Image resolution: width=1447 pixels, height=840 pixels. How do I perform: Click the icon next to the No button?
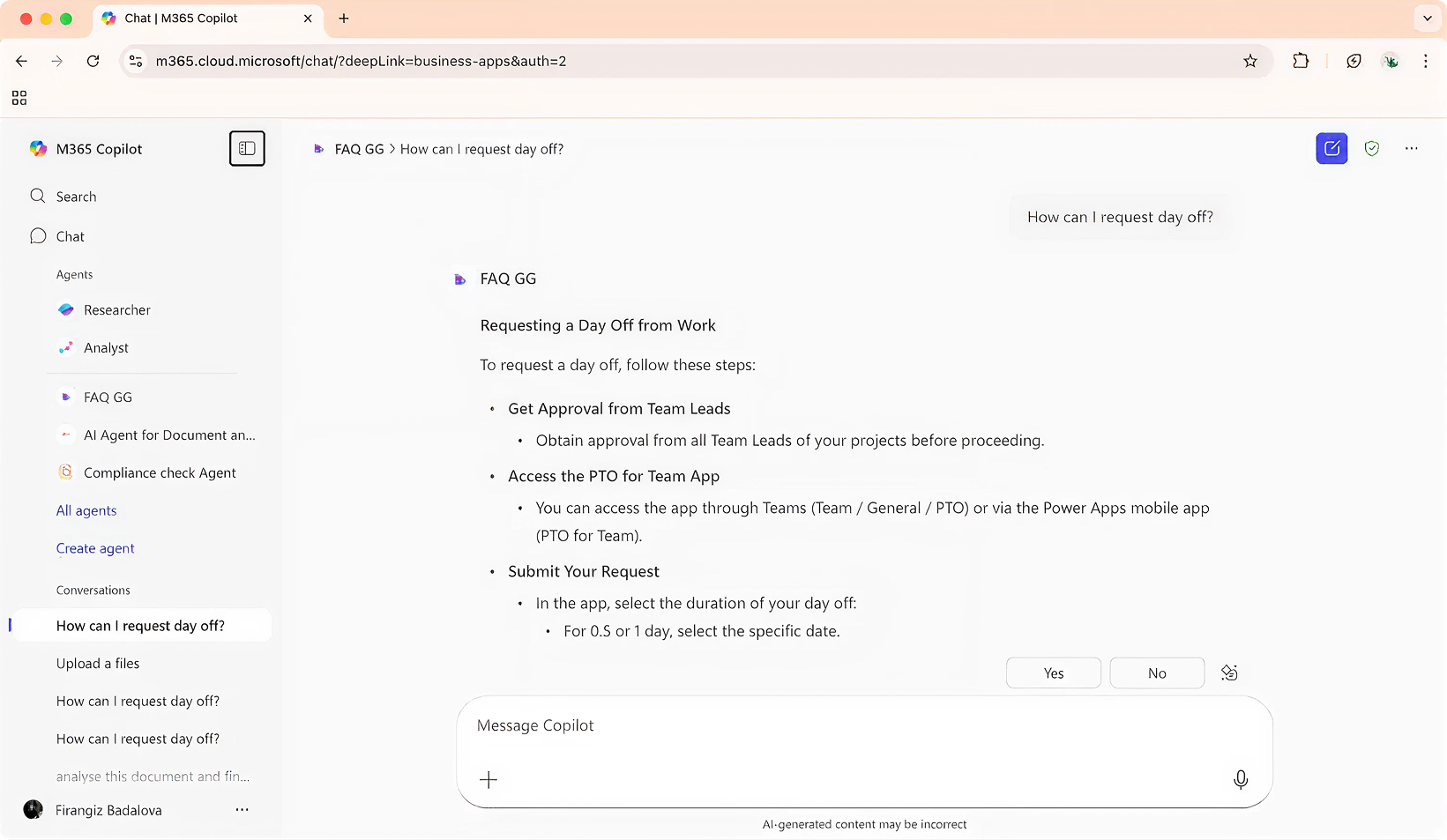(1229, 673)
